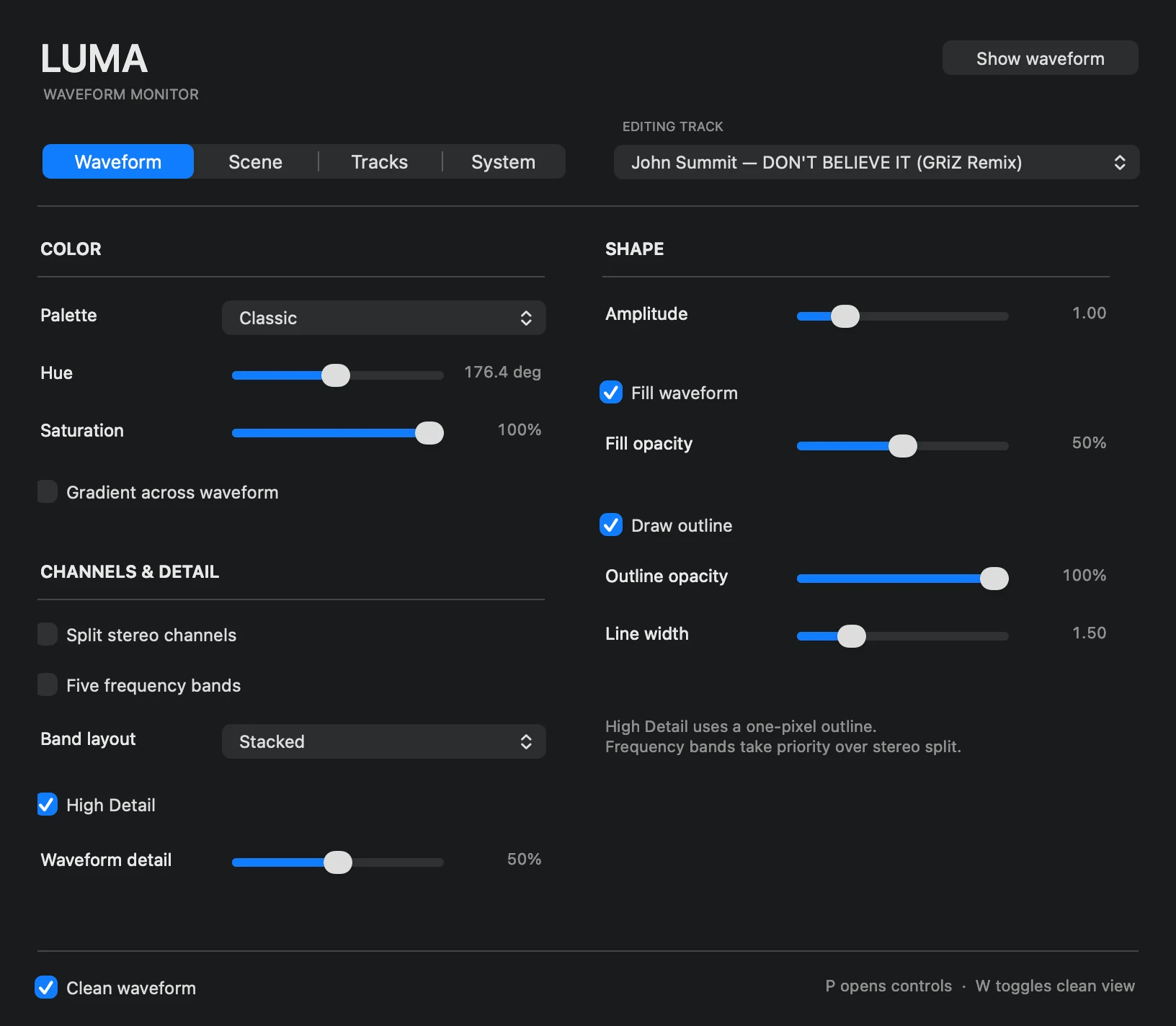Toggle the Clean waveform checkbox
Screen dimensions: 1176x1026
[x=46, y=988]
